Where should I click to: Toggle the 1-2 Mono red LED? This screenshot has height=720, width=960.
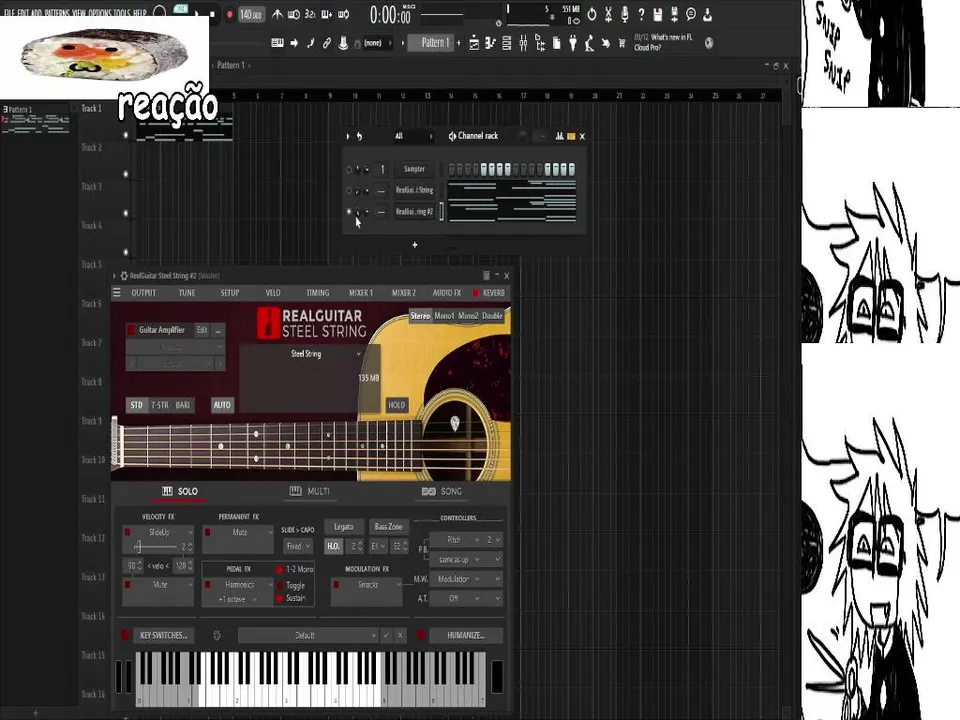280,570
